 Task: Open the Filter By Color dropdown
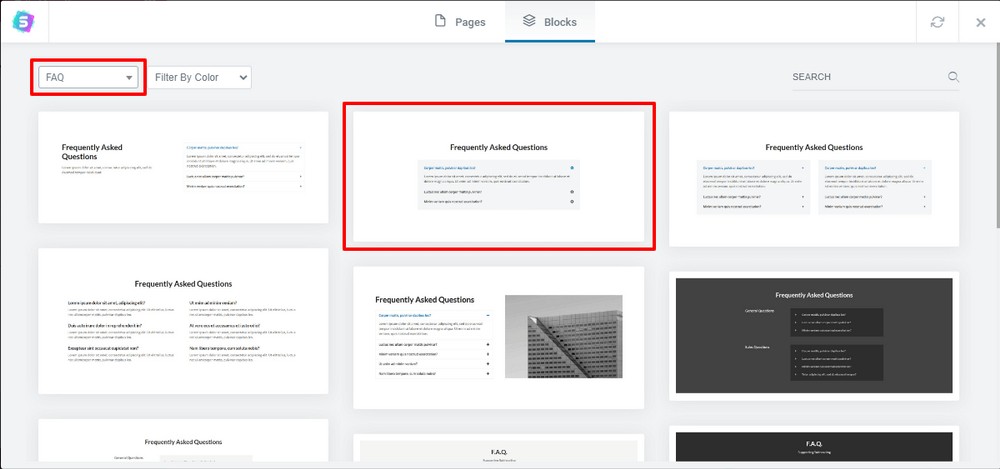[200, 77]
